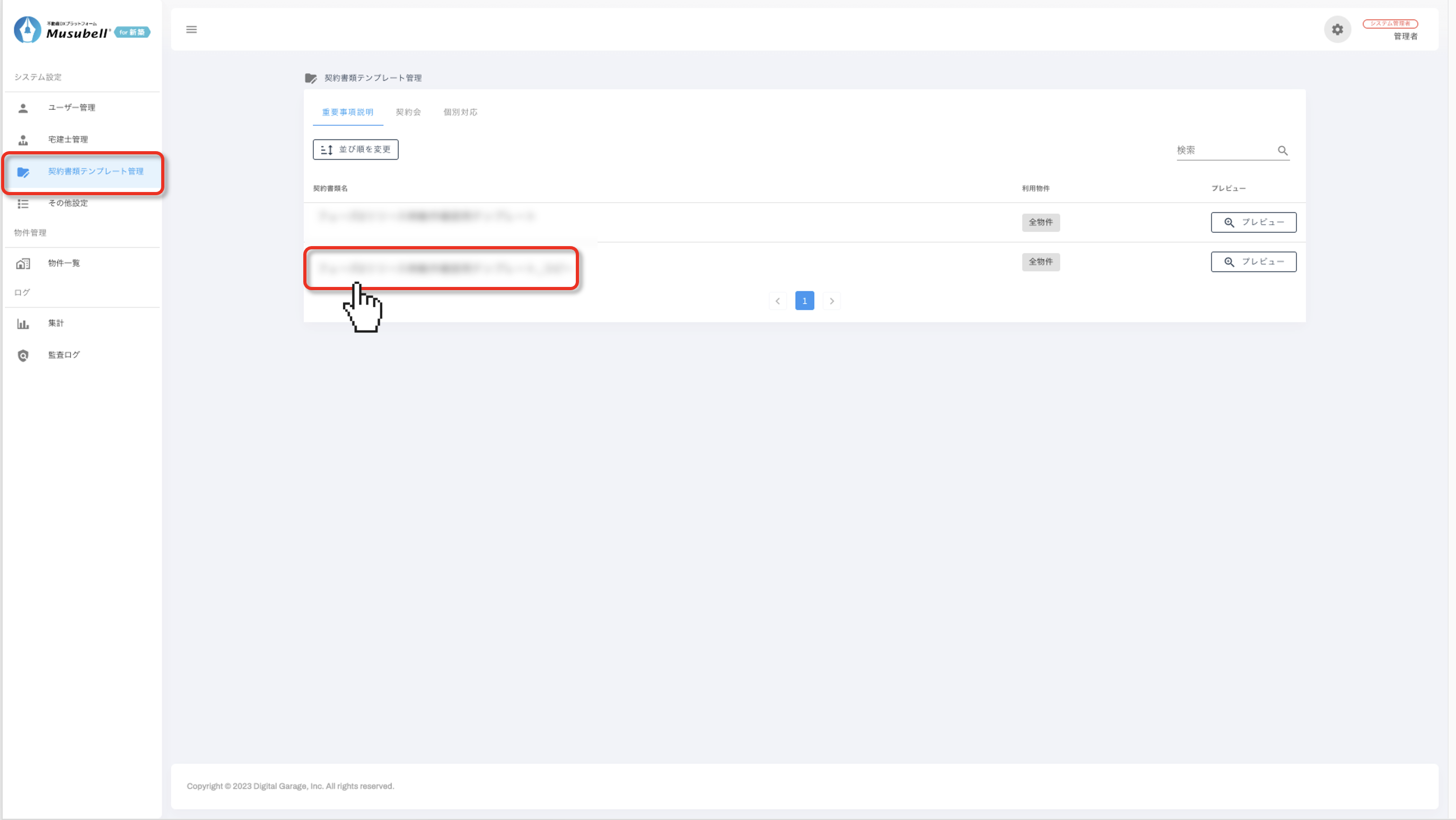Click the 並び順を変更 button
This screenshot has height=820, width=1456.
356,149
